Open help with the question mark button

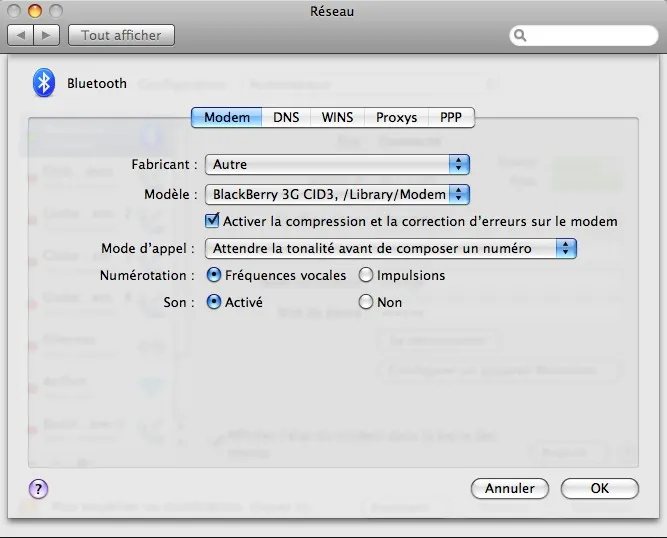click(x=38, y=489)
